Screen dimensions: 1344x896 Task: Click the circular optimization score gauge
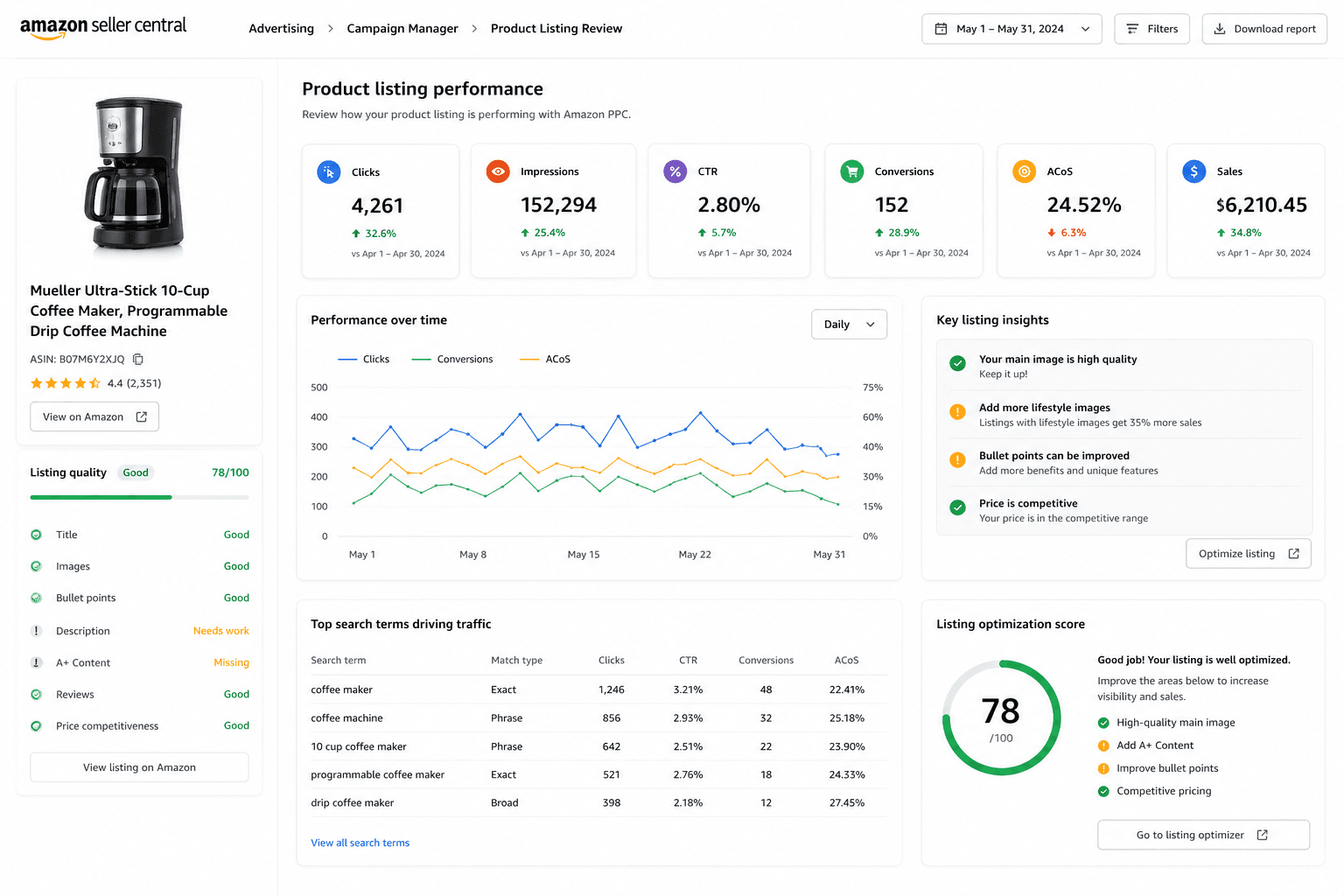(x=1001, y=717)
